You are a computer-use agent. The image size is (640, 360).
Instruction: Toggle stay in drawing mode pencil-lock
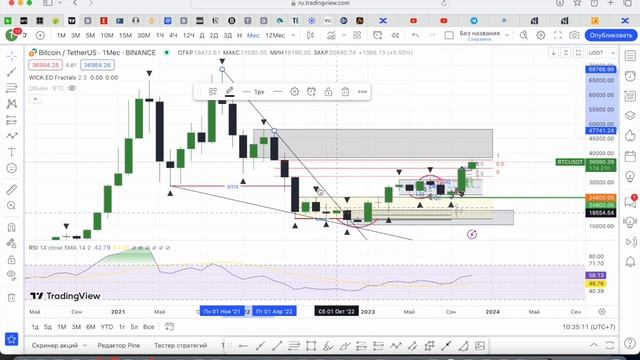click(x=11, y=243)
